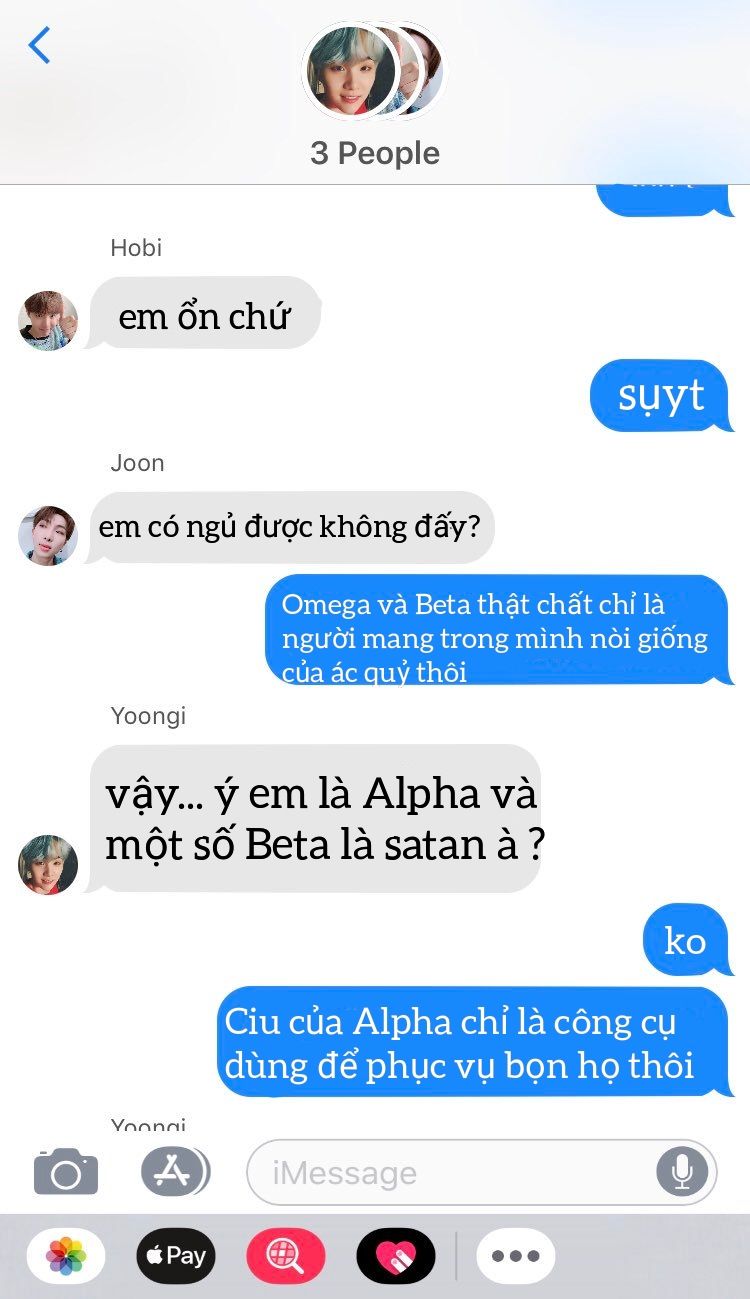Tap the group avatar cluster
This screenshot has width=750, height=1299.
coord(374,71)
